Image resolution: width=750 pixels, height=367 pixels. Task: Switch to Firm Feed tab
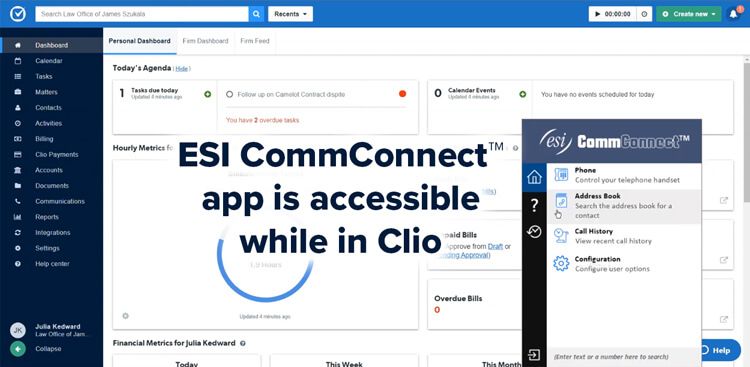(x=255, y=41)
